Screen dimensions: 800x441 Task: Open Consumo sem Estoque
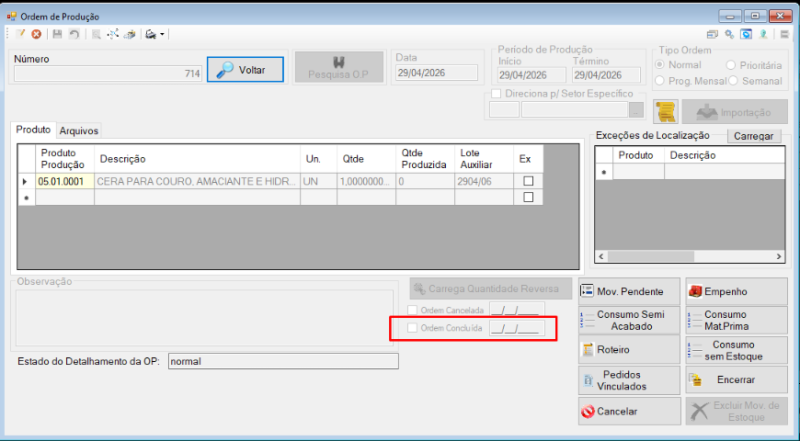tap(736, 350)
